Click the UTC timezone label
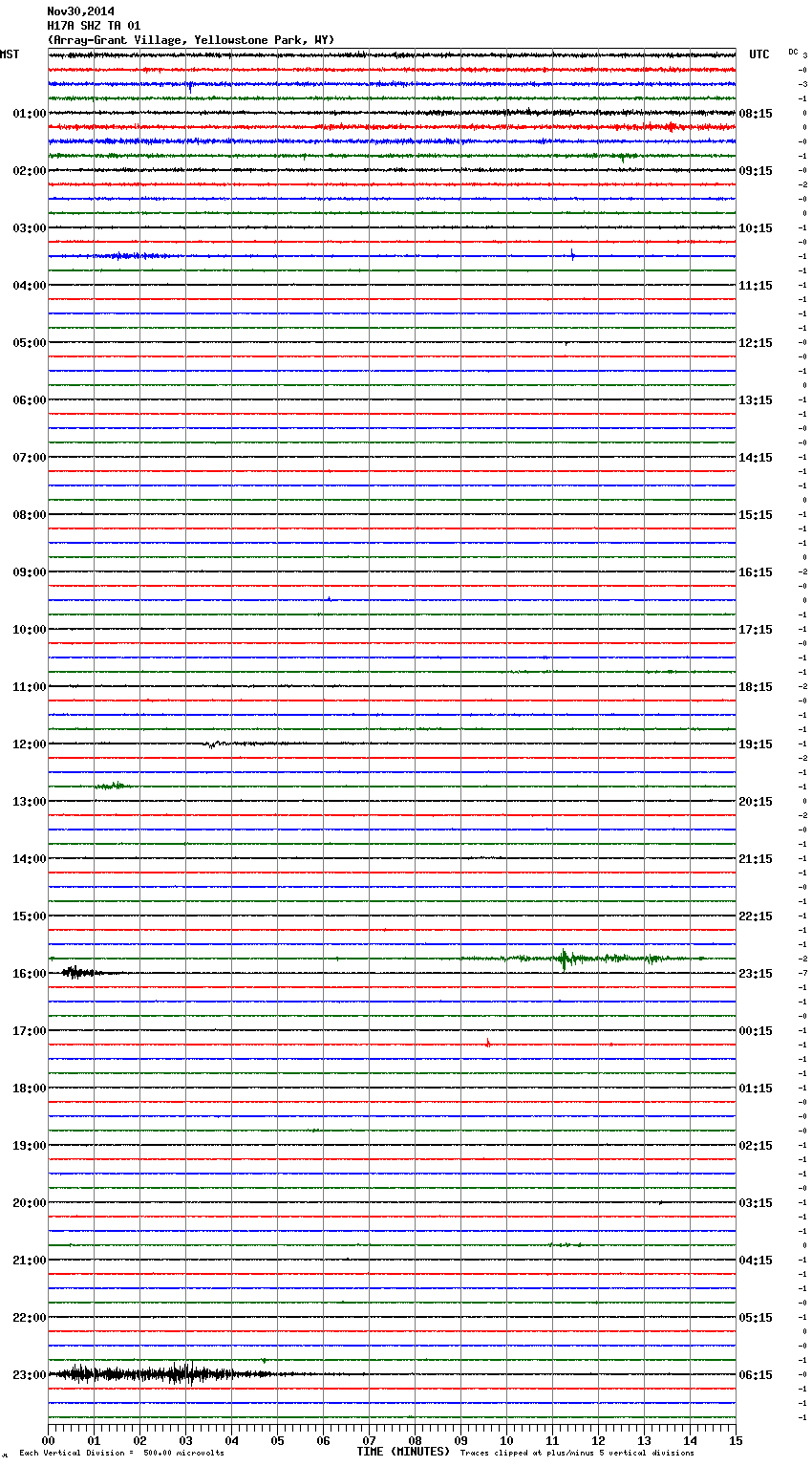 (x=759, y=54)
